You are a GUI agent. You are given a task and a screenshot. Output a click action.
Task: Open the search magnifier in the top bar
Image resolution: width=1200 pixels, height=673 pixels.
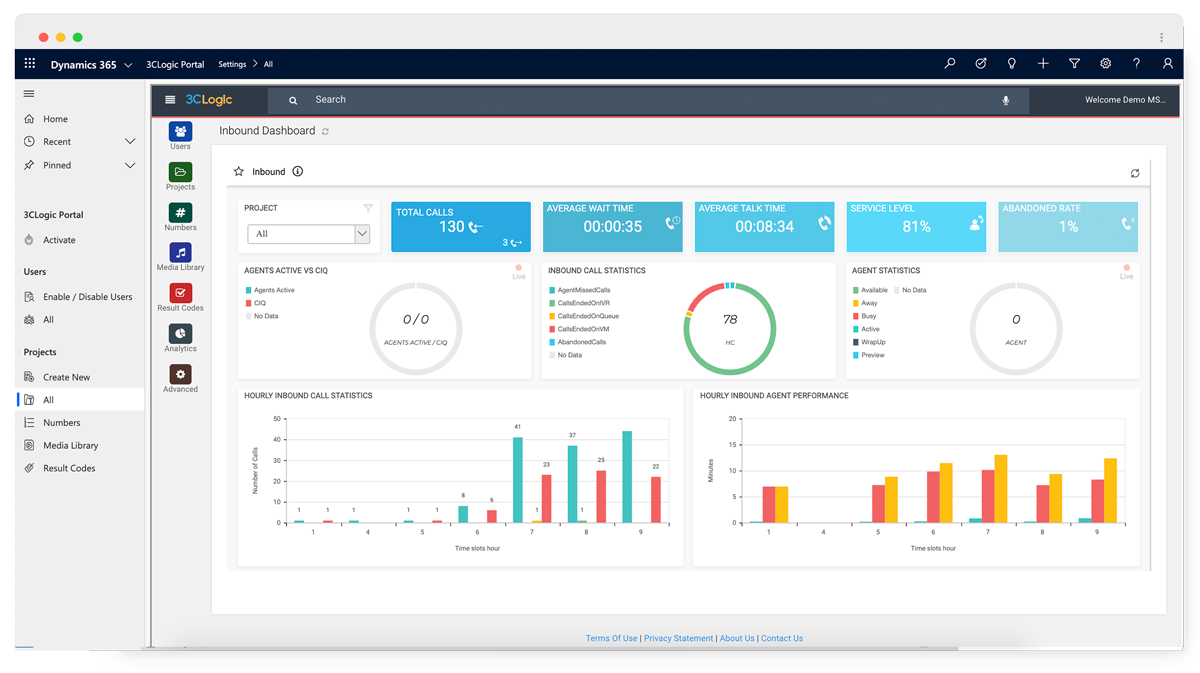(x=950, y=63)
